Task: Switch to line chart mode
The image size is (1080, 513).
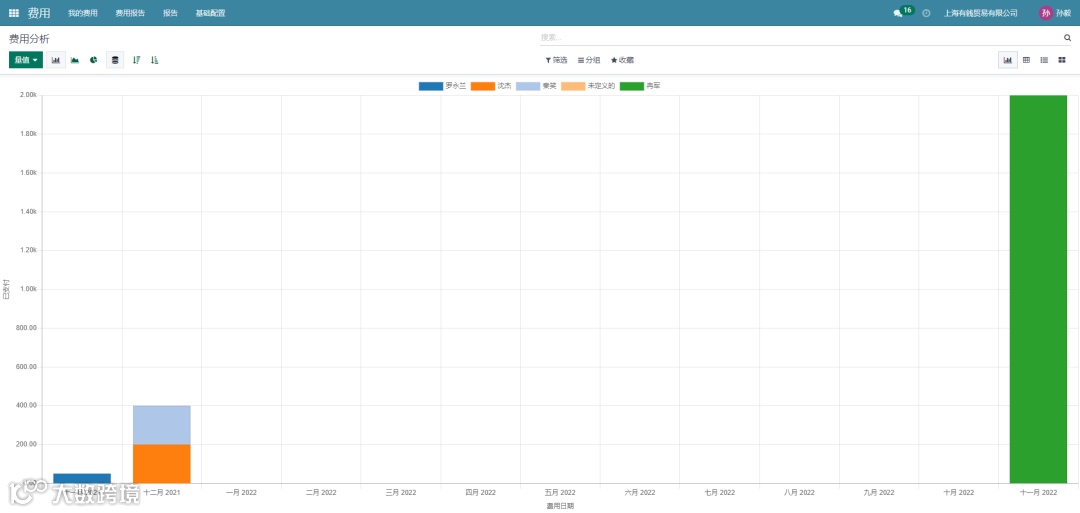Action: [74, 60]
